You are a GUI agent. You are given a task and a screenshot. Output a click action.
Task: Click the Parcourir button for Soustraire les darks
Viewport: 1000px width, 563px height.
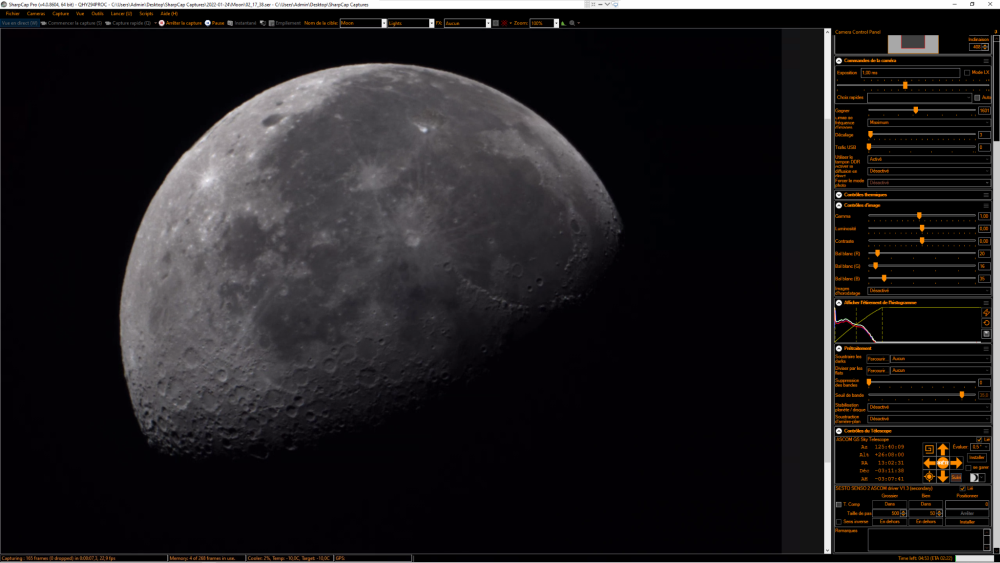tap(877, 358)
